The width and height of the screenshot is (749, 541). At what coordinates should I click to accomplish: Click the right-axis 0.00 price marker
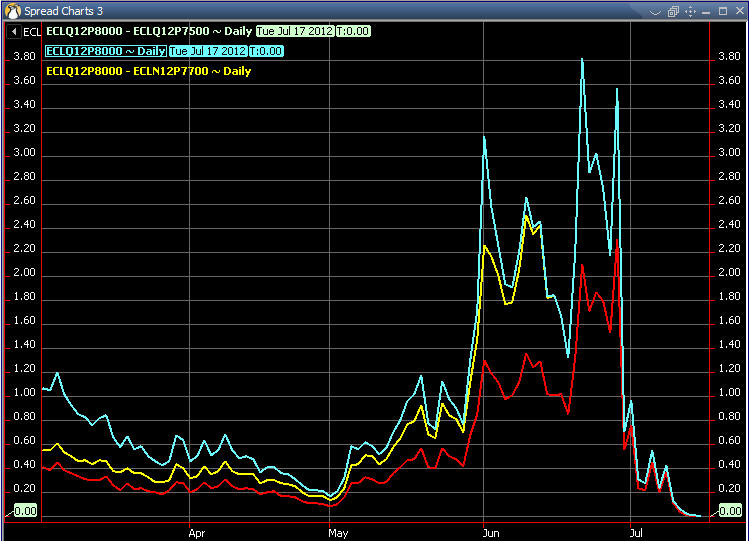point(730,511)
